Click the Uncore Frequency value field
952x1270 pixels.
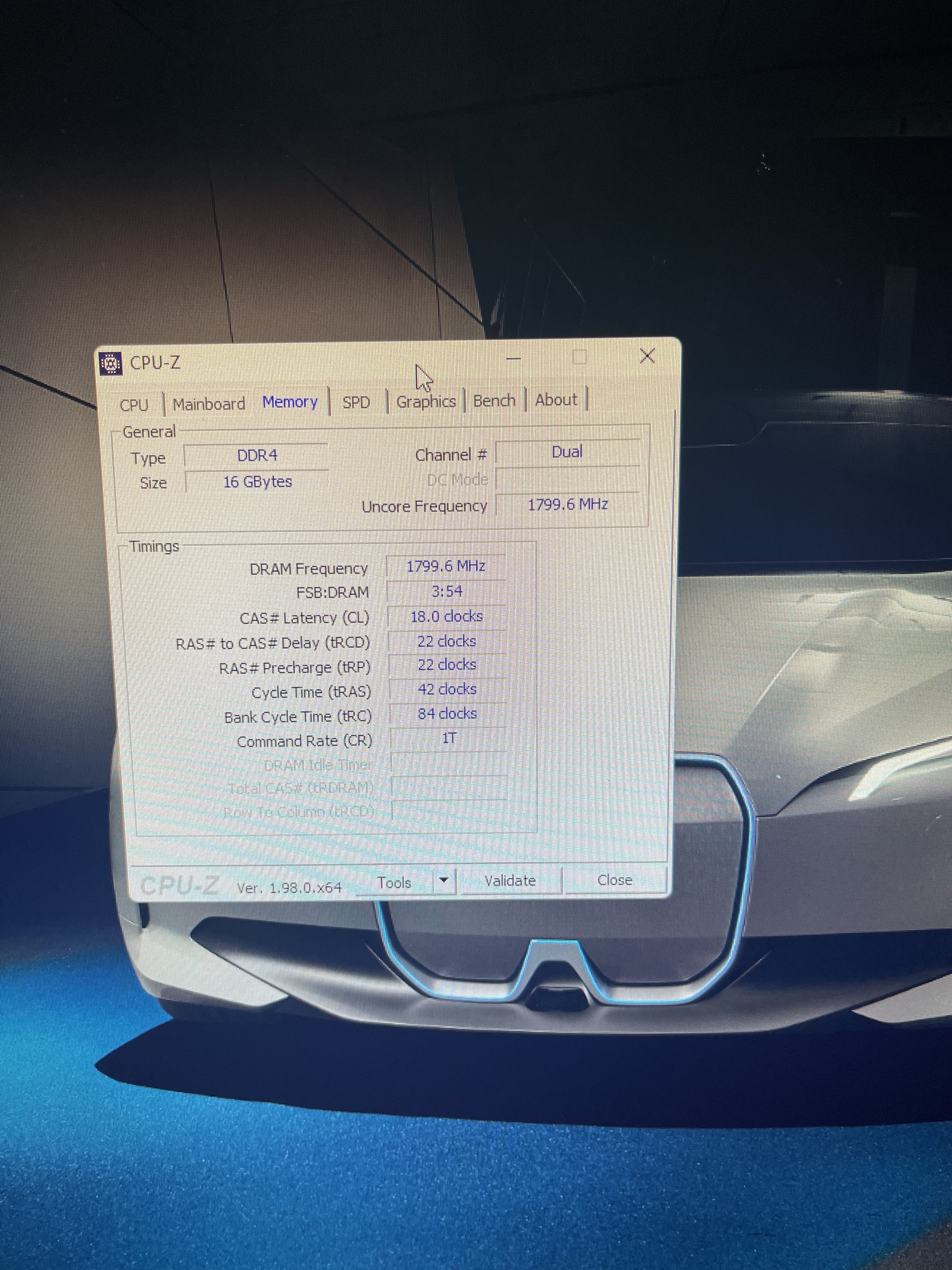tap(567, 505)
